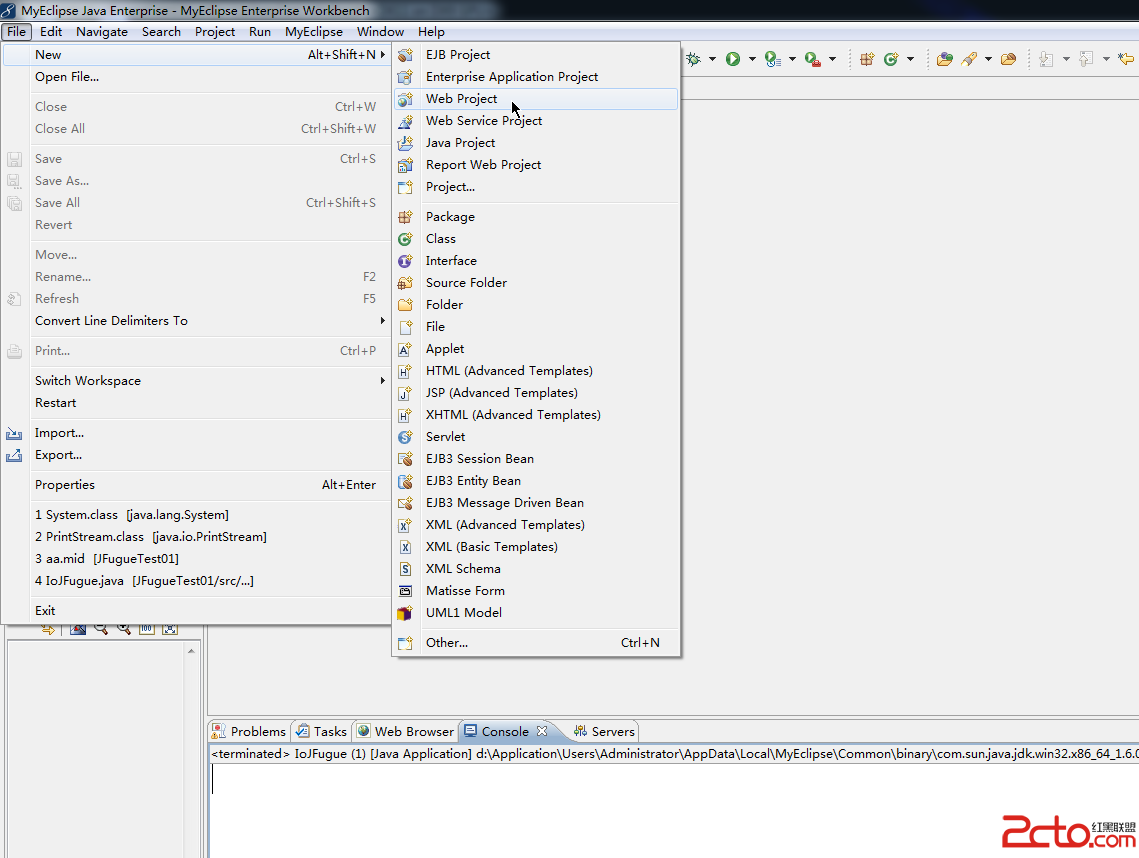This screenshot has height=858, width=1139.
Task: Click the fit-to-window icon in the left panel
Action: tap(170, 629)
